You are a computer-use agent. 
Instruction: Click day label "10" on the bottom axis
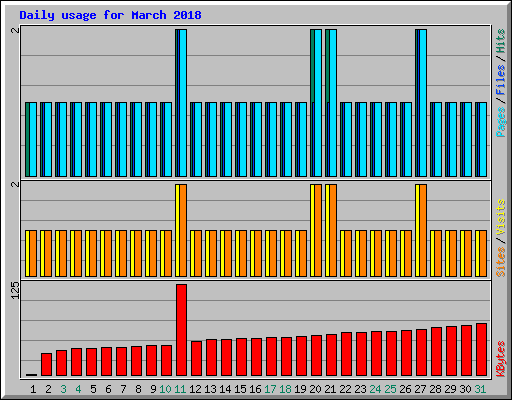[x=165, y=389]
